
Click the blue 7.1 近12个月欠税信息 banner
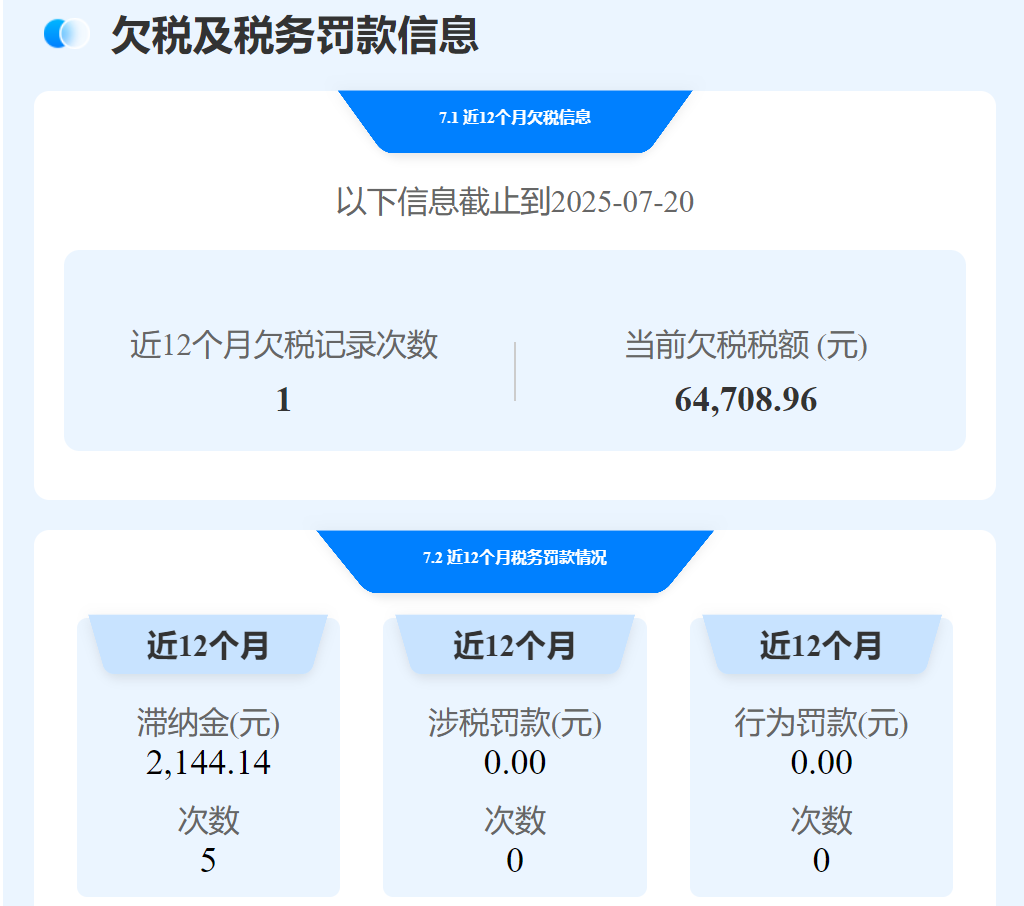(x=514, y=118)
